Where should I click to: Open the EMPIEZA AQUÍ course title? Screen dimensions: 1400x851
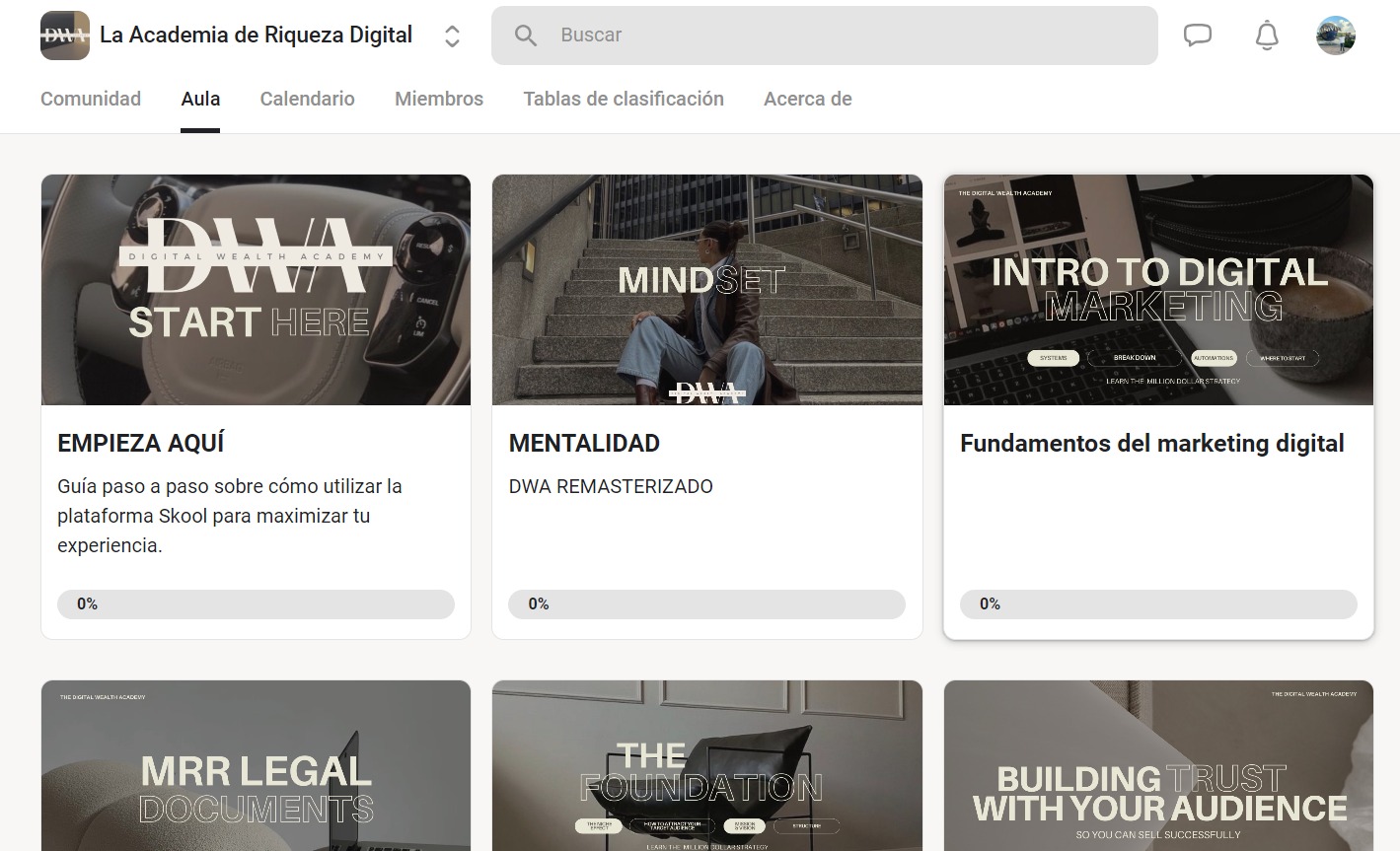(x=141, y=444)
